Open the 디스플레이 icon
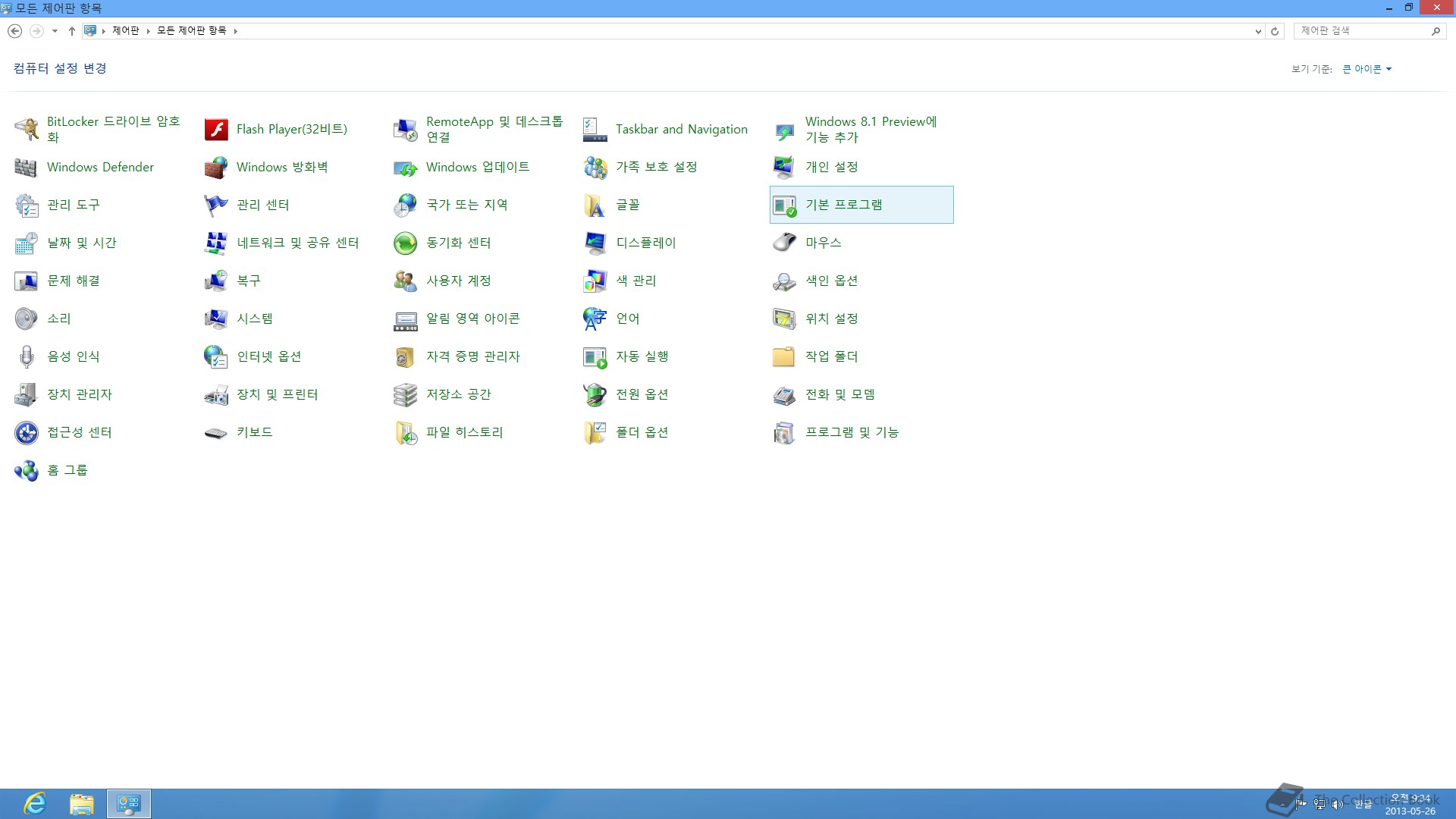The image size is (1456, 819). [595, 243]
